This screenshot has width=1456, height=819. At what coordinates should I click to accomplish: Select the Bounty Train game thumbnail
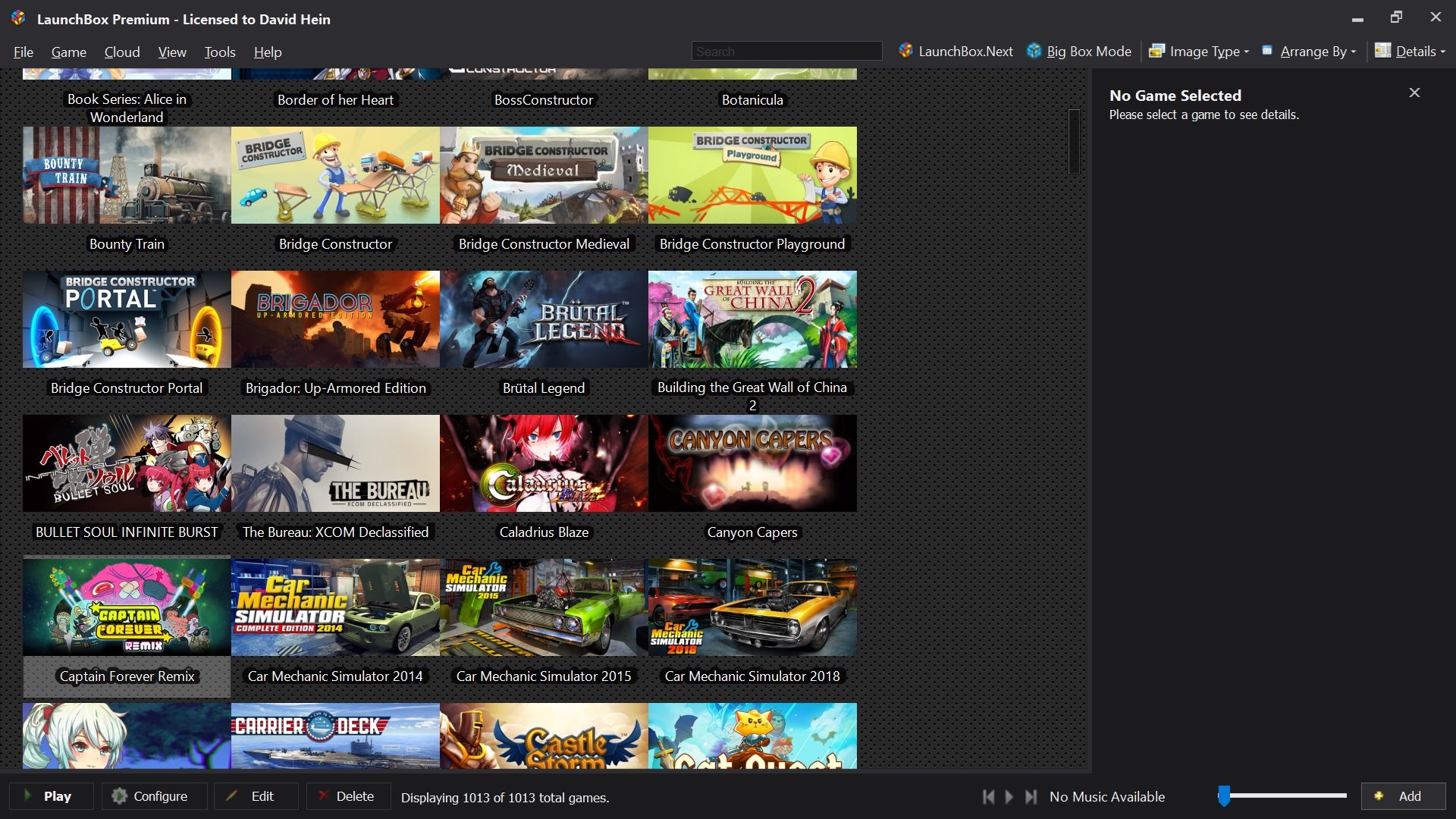point(127,175)
